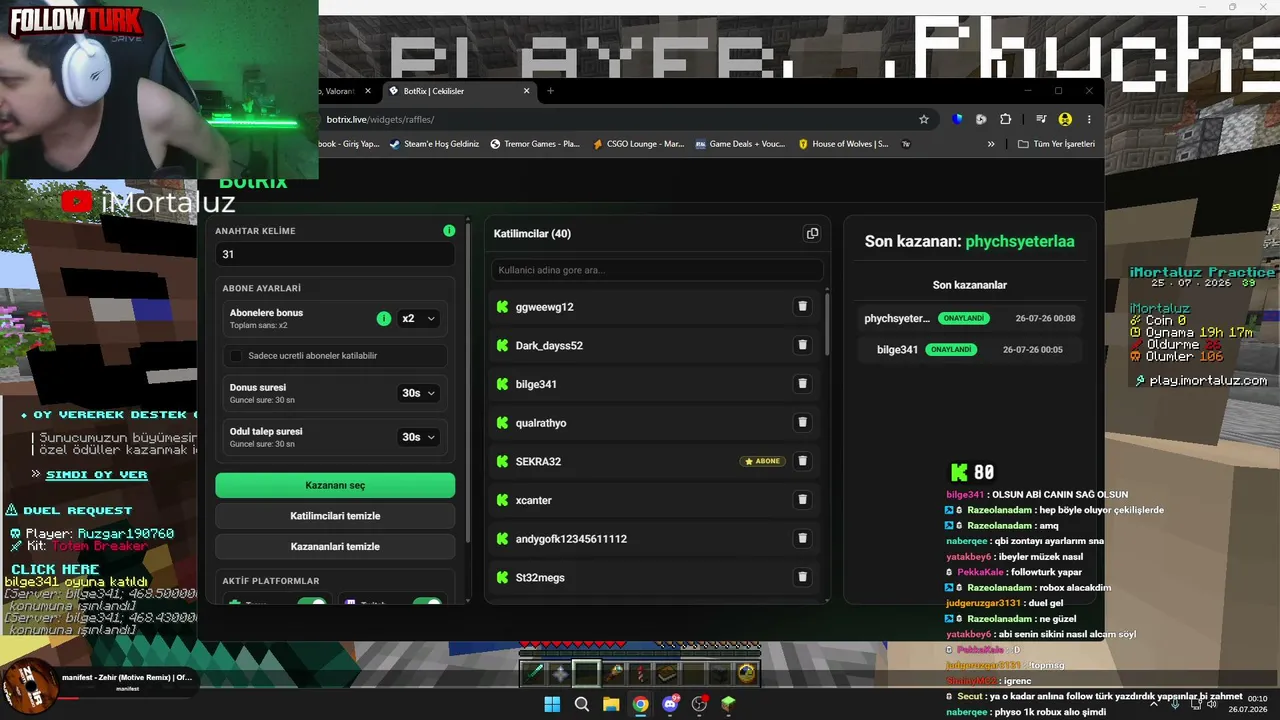Click ONAYLANDI badge next to bilge341
Screen dimensions: 1280x720
(951, 349)
